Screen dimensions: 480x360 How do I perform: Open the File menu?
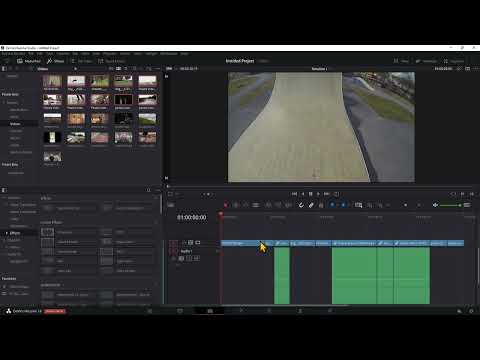coord(31,53)
